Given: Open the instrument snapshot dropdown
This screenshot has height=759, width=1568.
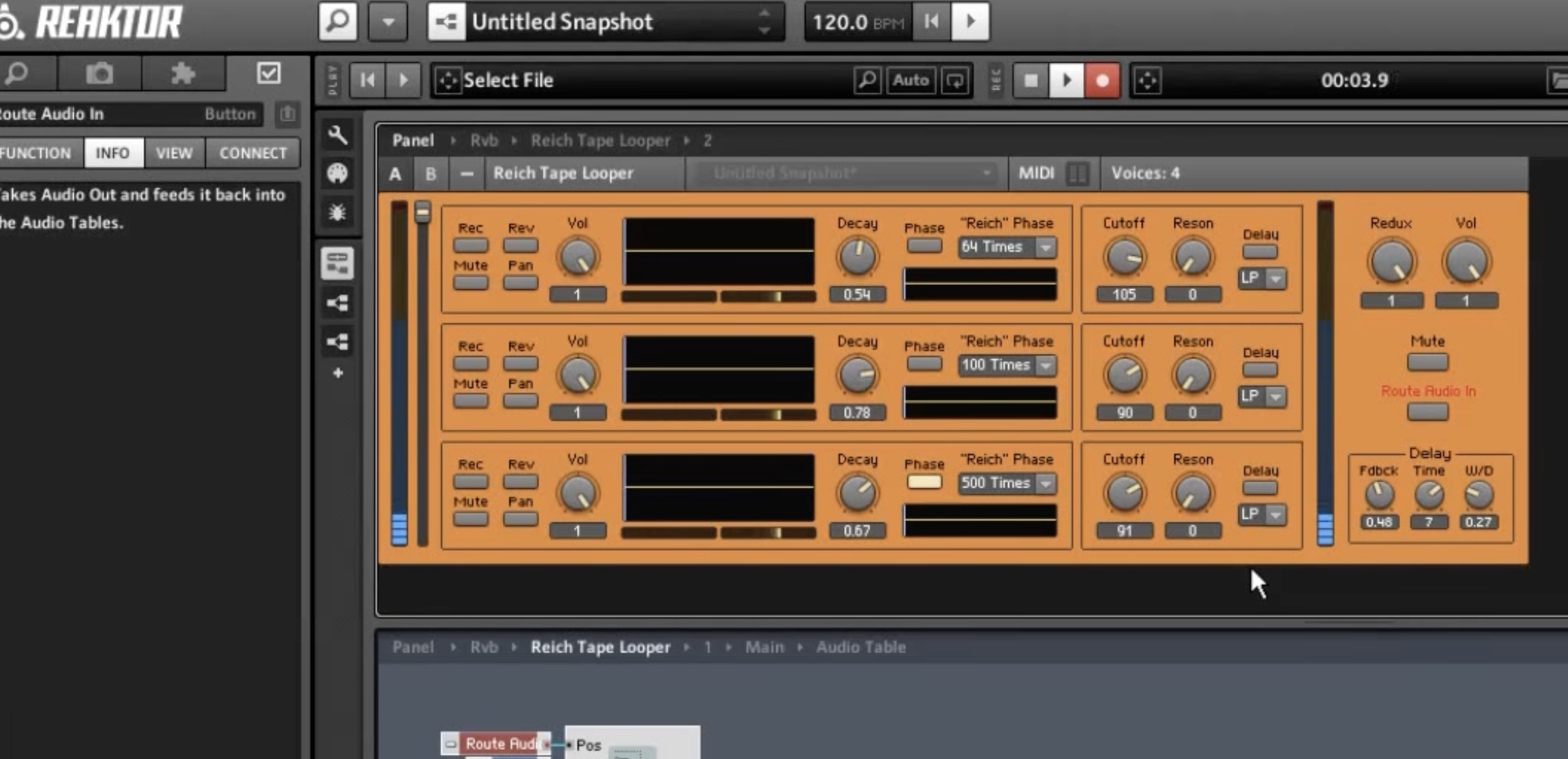Looking at the screenshot, I should [x=847, y=174].
